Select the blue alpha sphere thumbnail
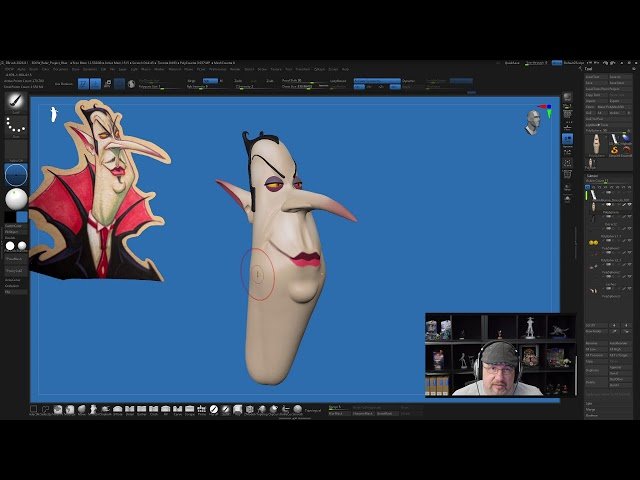Viewport: 640px width, 480px height. (16, 175)
